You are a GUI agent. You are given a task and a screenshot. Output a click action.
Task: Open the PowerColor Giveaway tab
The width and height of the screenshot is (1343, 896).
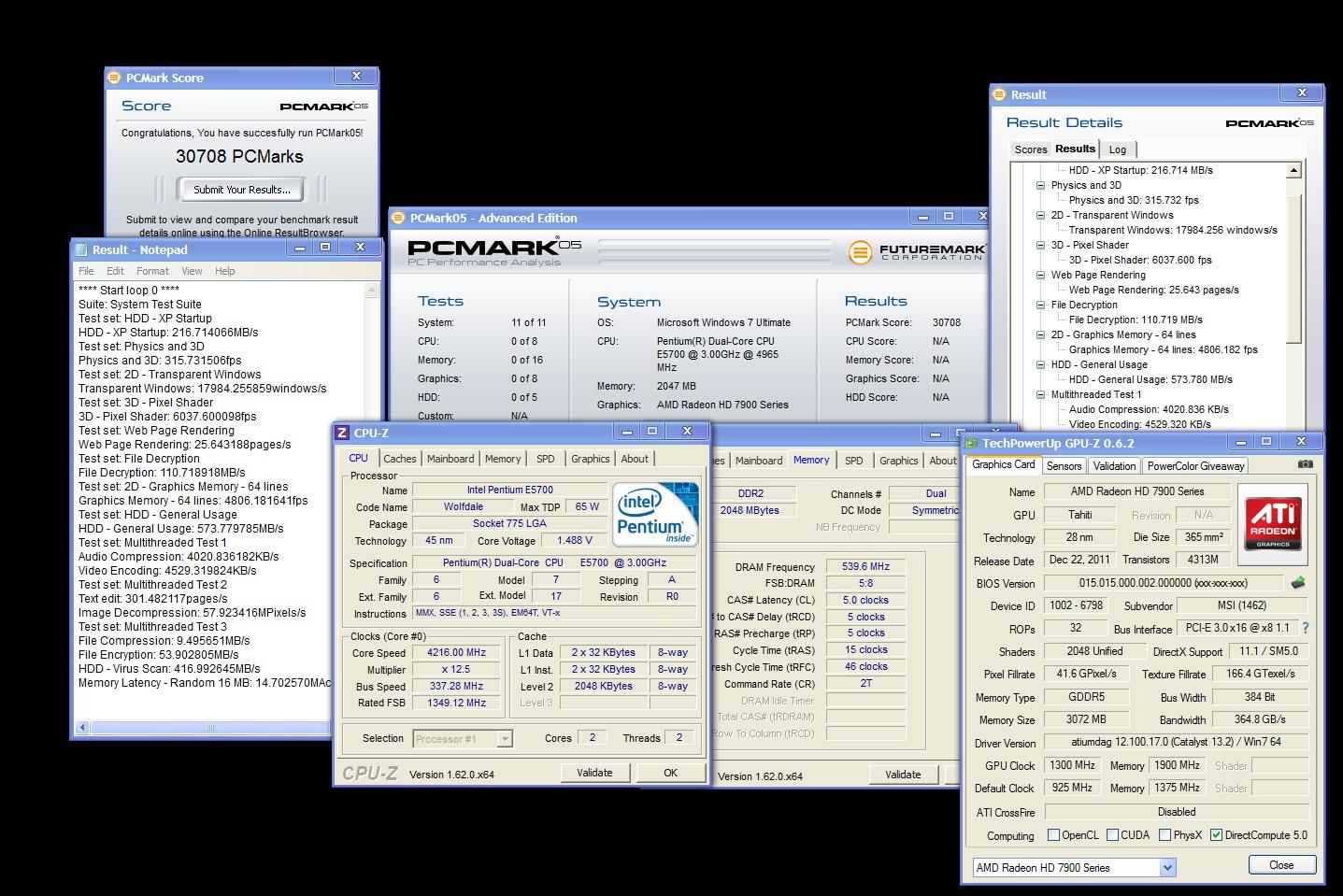[x=1195, y=466]
